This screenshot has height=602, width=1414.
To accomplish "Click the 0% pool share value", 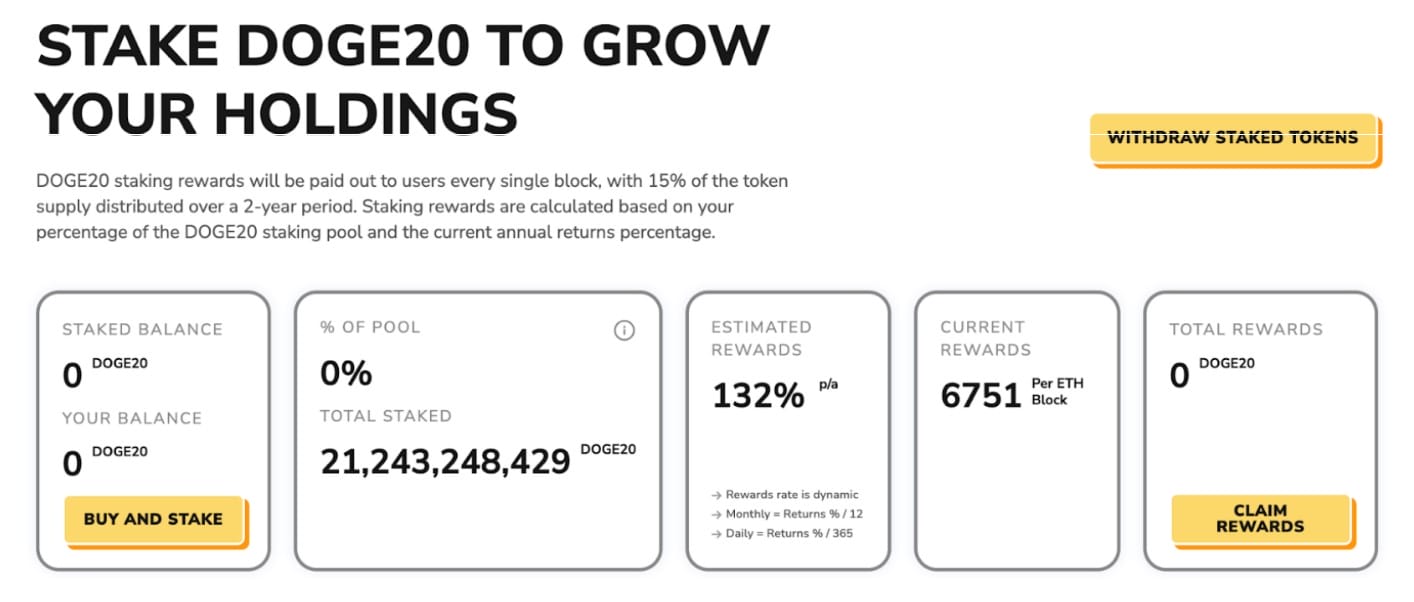I will click(346, 374).
